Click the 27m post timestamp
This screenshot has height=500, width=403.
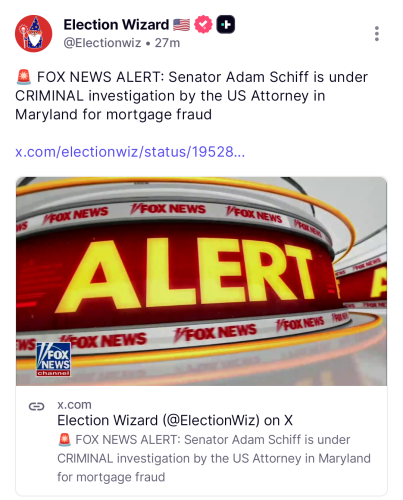point(167,43)
